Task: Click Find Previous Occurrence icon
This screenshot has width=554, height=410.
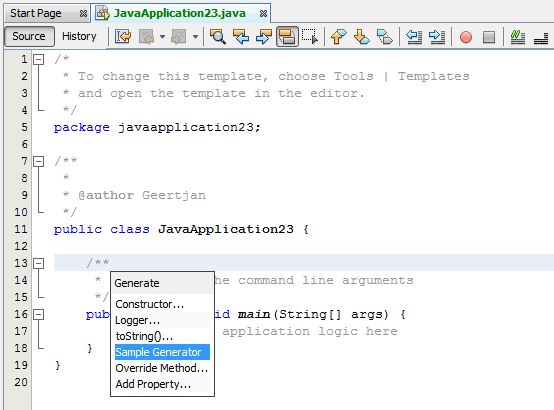Action: point(241,36)
